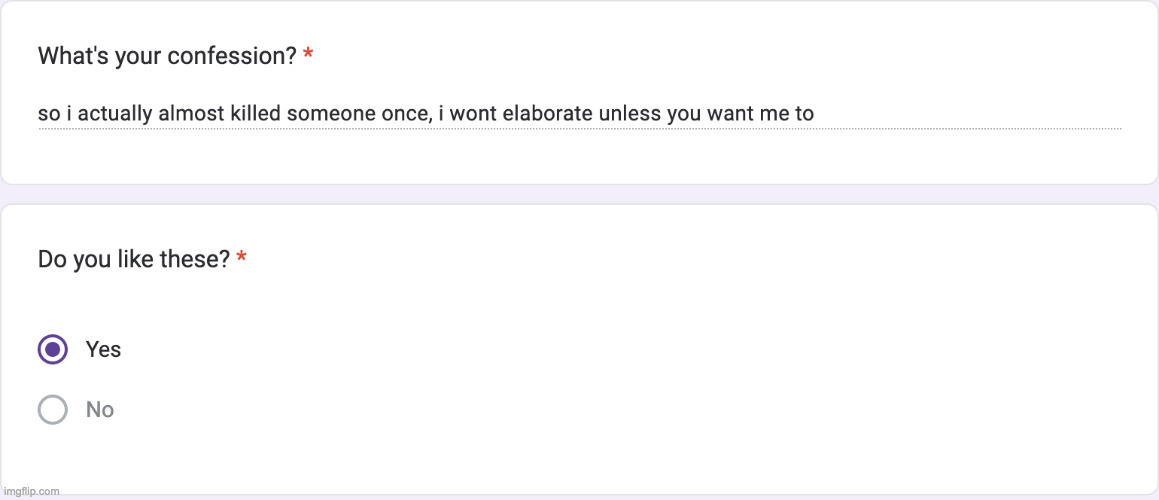This screenshot has width=1159, height=500.
Task: Click the "No" option text label
Action: point(100,409)
